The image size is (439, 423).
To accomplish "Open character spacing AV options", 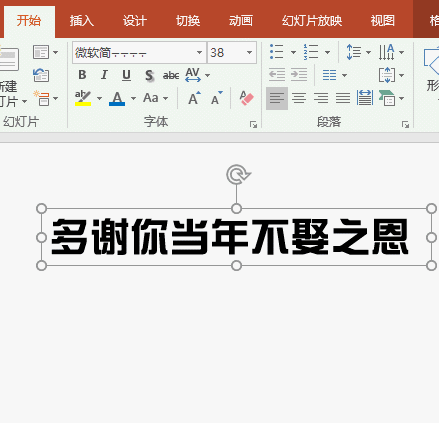I will [x=197, y=75].
